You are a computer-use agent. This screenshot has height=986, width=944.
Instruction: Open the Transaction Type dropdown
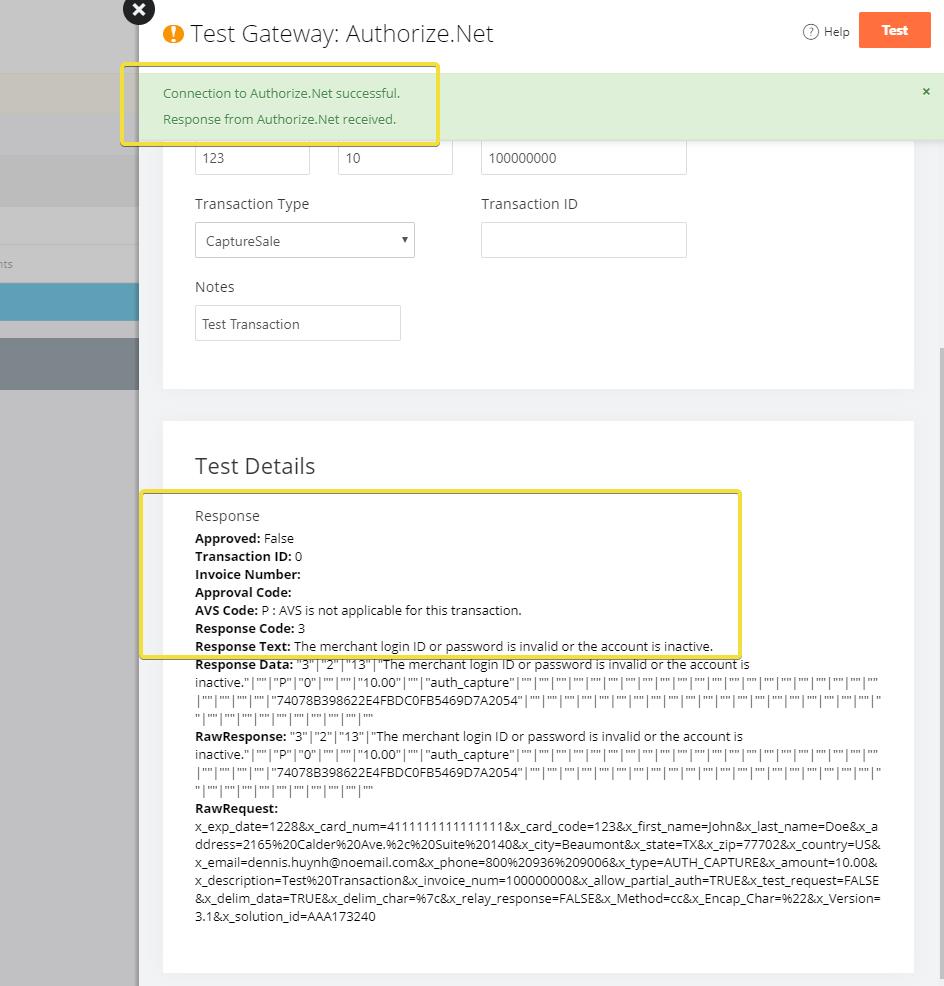304,240
